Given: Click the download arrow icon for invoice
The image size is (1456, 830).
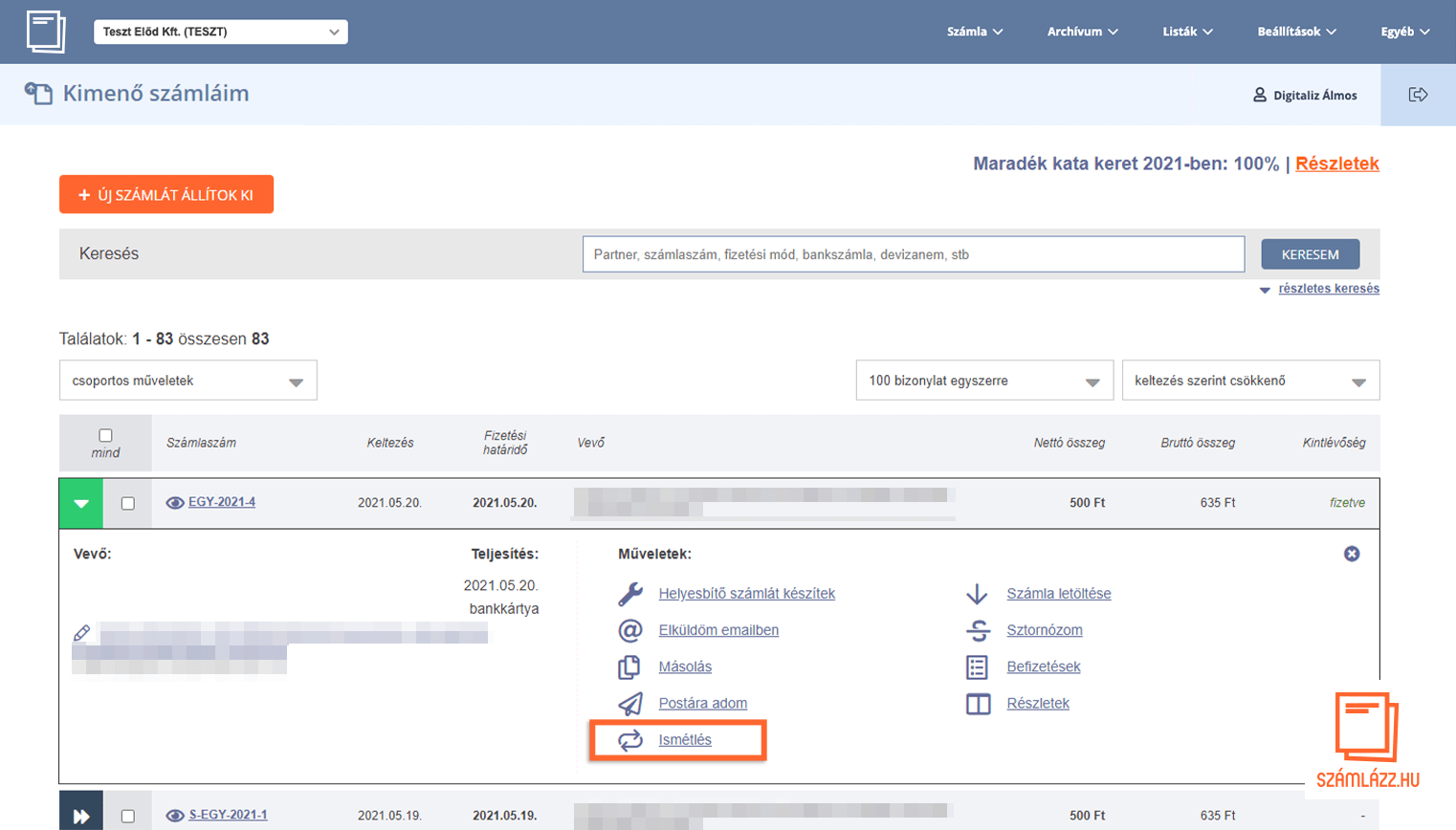Looking at the screenshot, I should coord(977,594).
